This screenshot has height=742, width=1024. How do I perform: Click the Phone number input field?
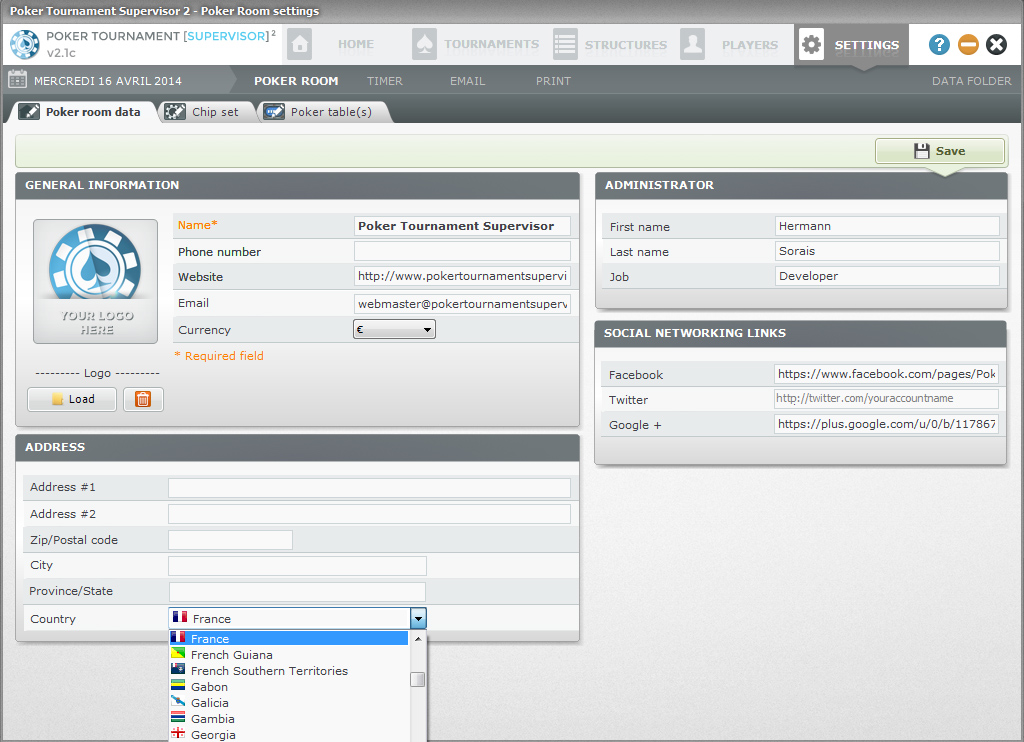click(462, 251)
